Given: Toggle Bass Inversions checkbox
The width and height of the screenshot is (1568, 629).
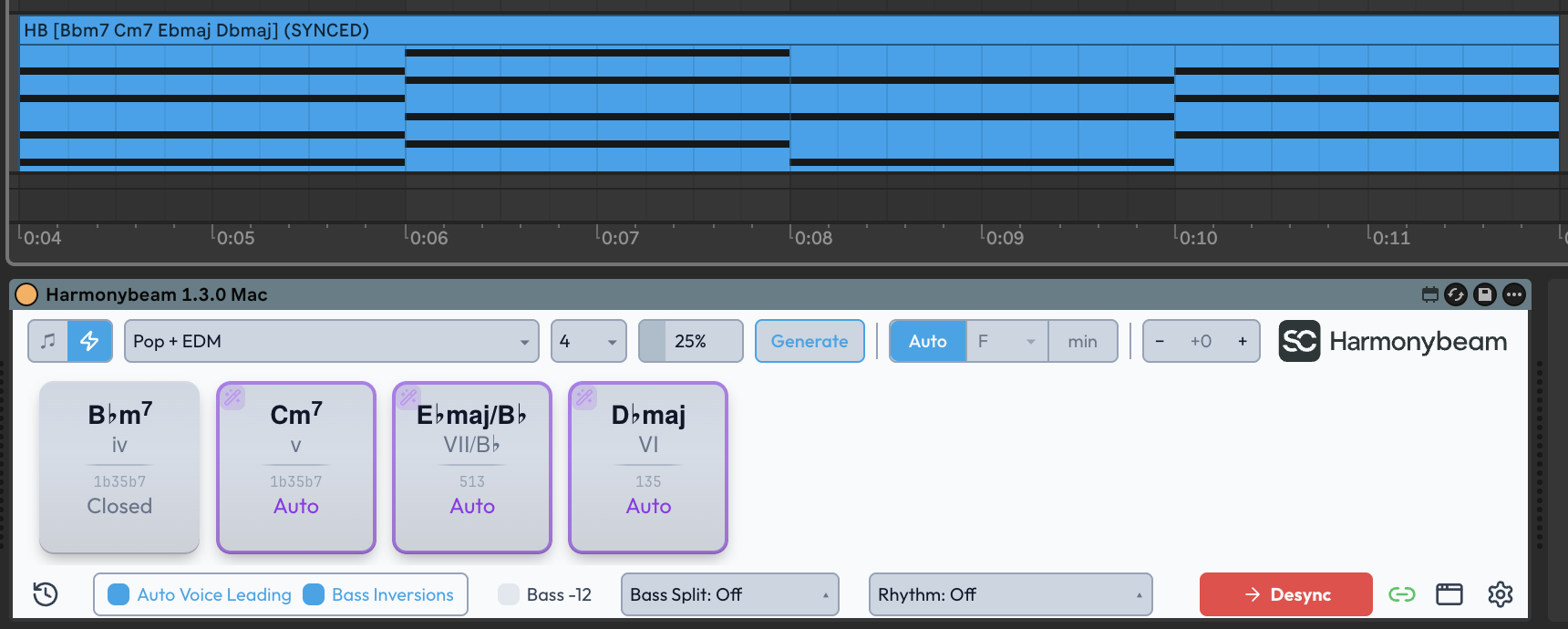Looking at the screenshot, I should click(314, 594).
